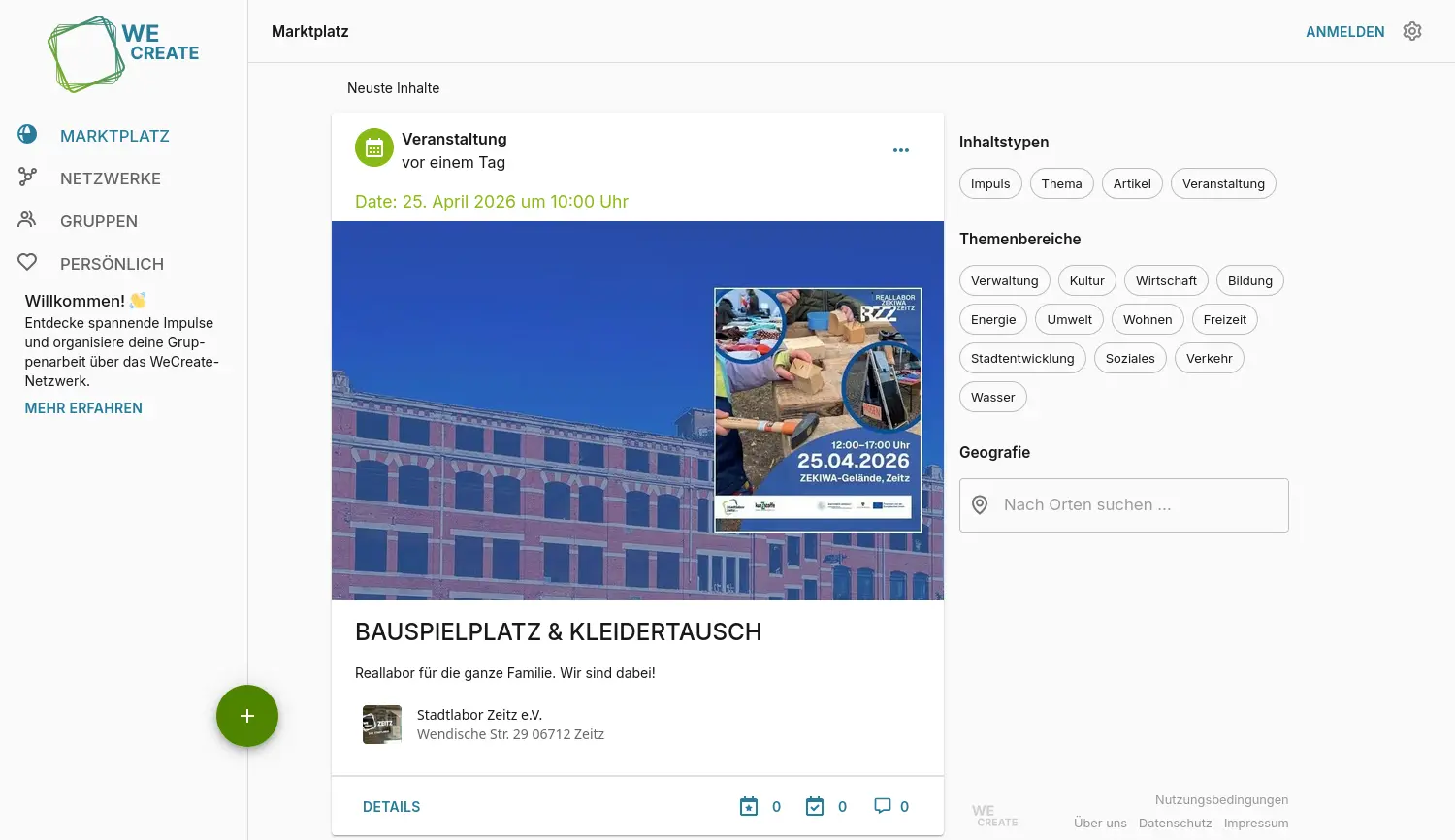
Task: Click the starred calendar interested icon
Action: (749, 806)
